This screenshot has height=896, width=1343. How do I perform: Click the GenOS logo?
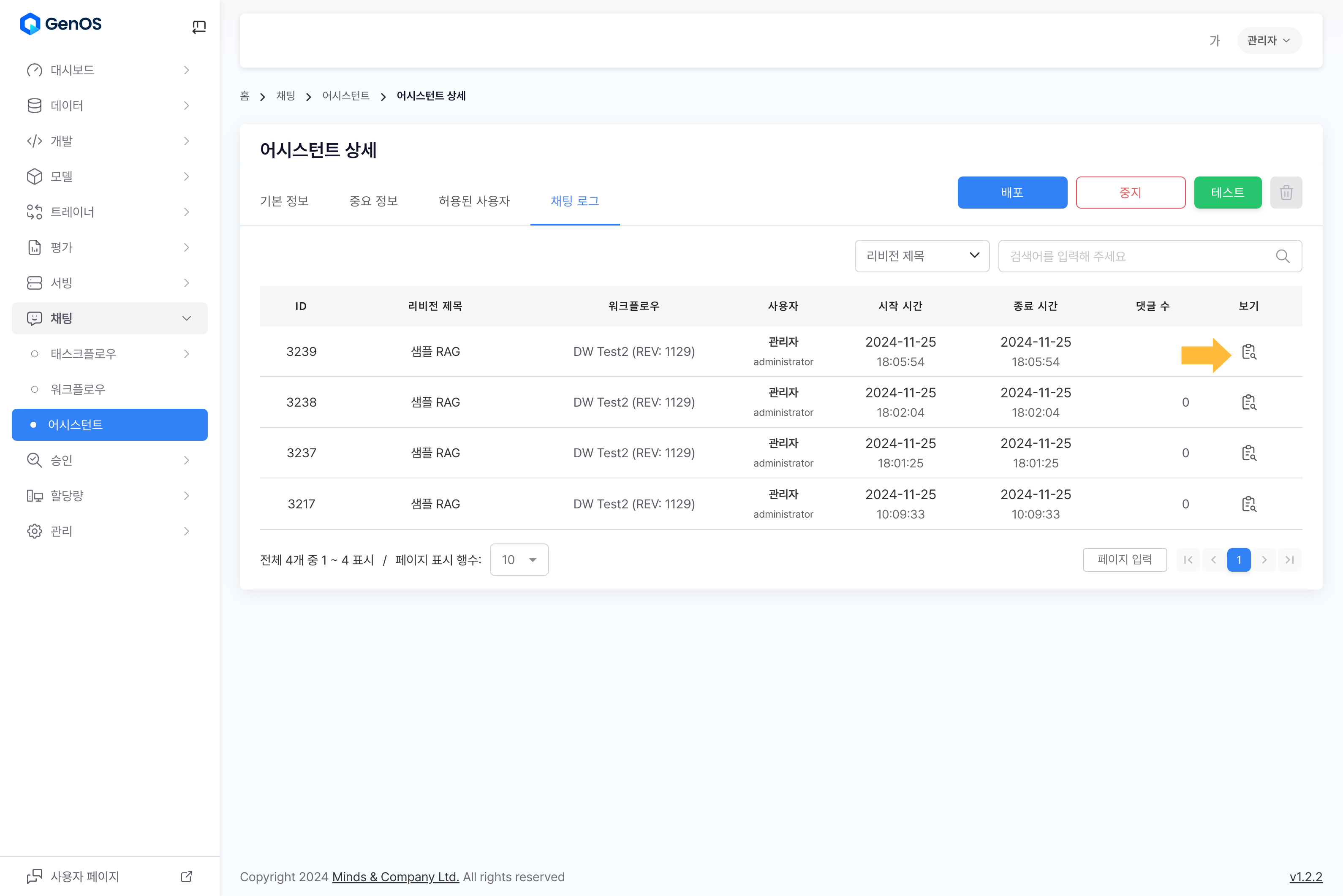61,24
